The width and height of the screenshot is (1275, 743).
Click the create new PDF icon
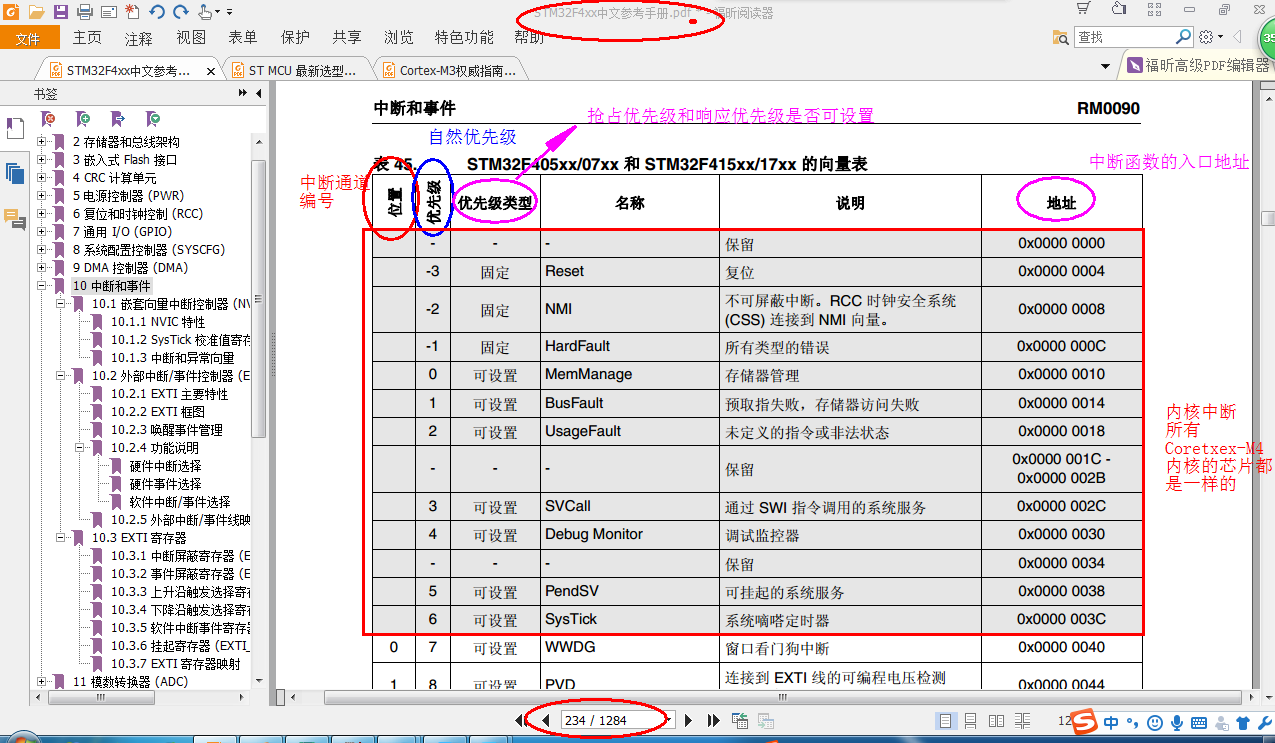[133, 12]
